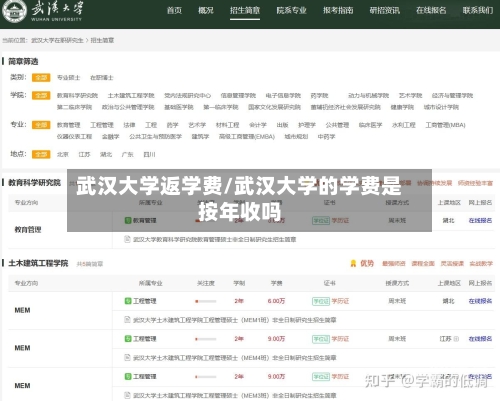The height and width of the screenshot is (401, 500).
Task: Expand the small icon beside 江苏 in MEM row
Action: tap(456, 339)
